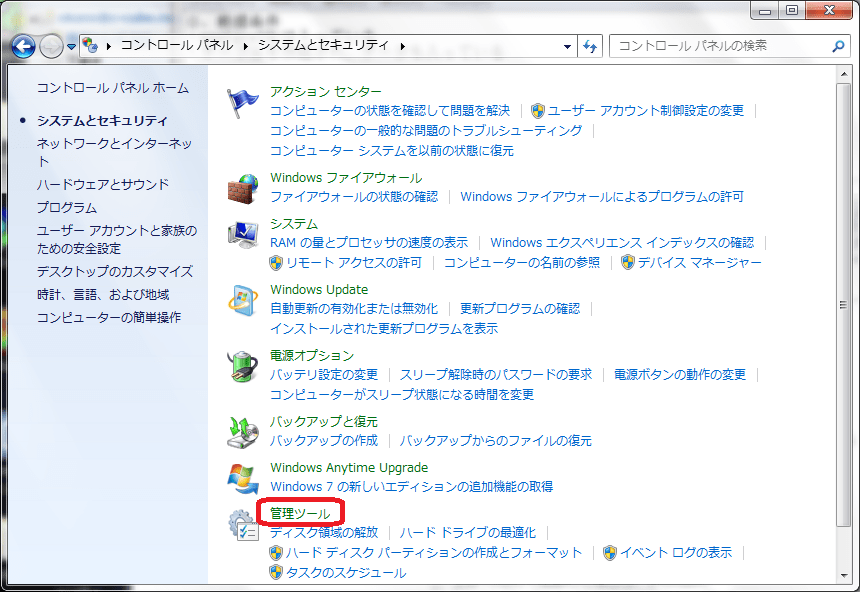
Task: Open アクション センター heading link
Action: point(326,92)
